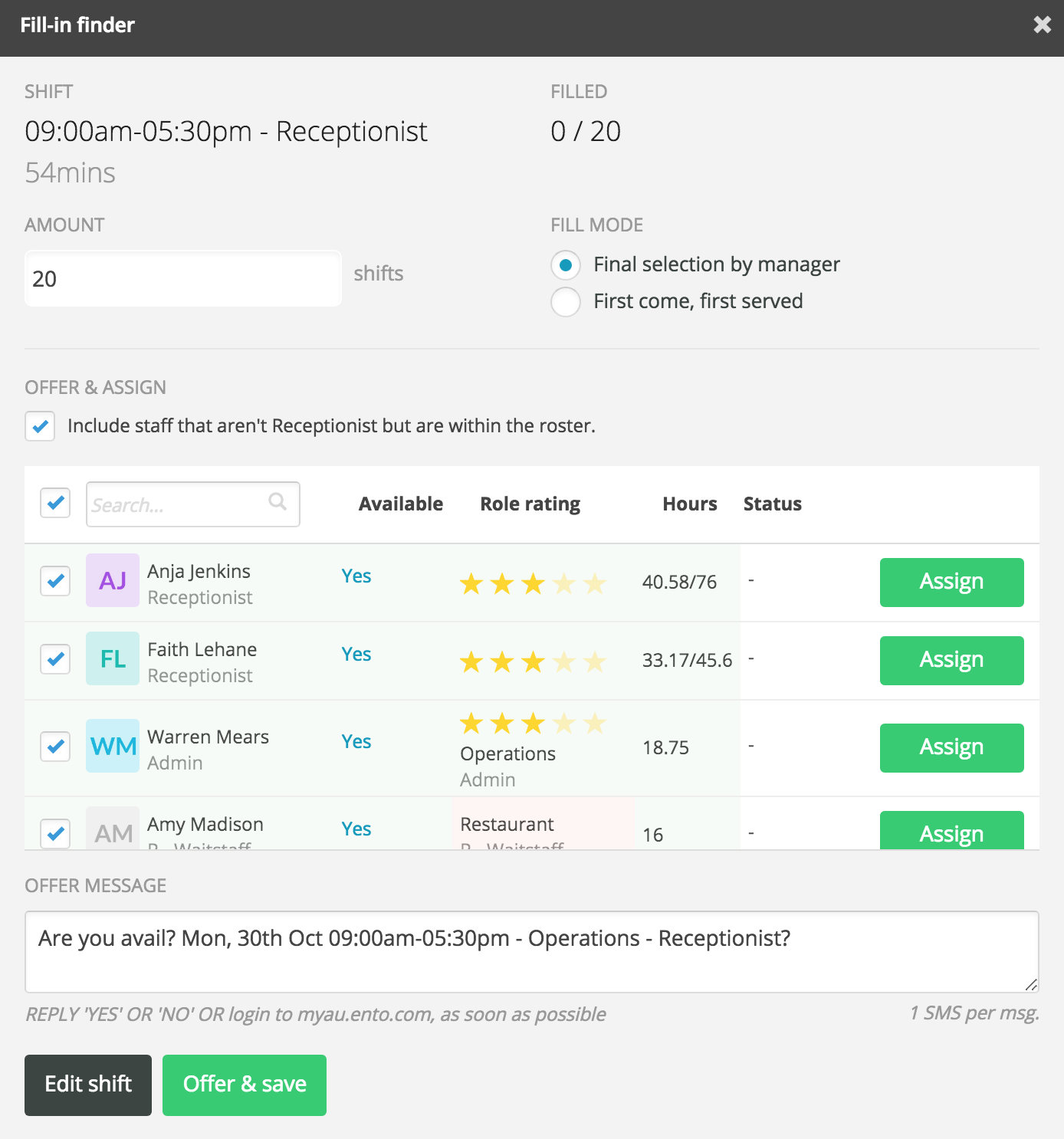Click Amy Madison hours value 16
The width and height of the screenshot is (1064, 1139).
click(x=653, y=835)
